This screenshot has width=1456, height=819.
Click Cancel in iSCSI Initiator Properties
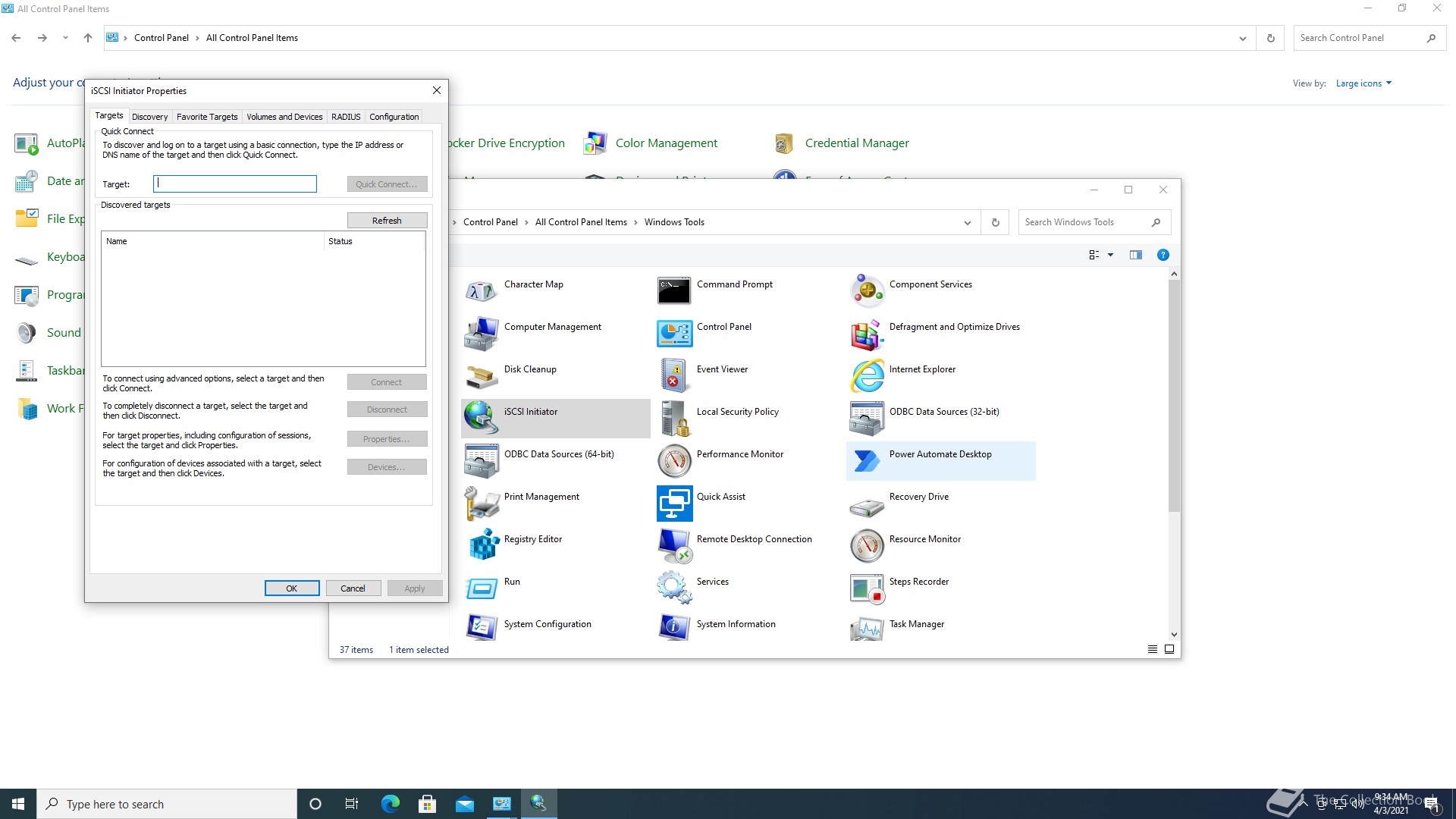pyautogui.click(x=353, y=588)
